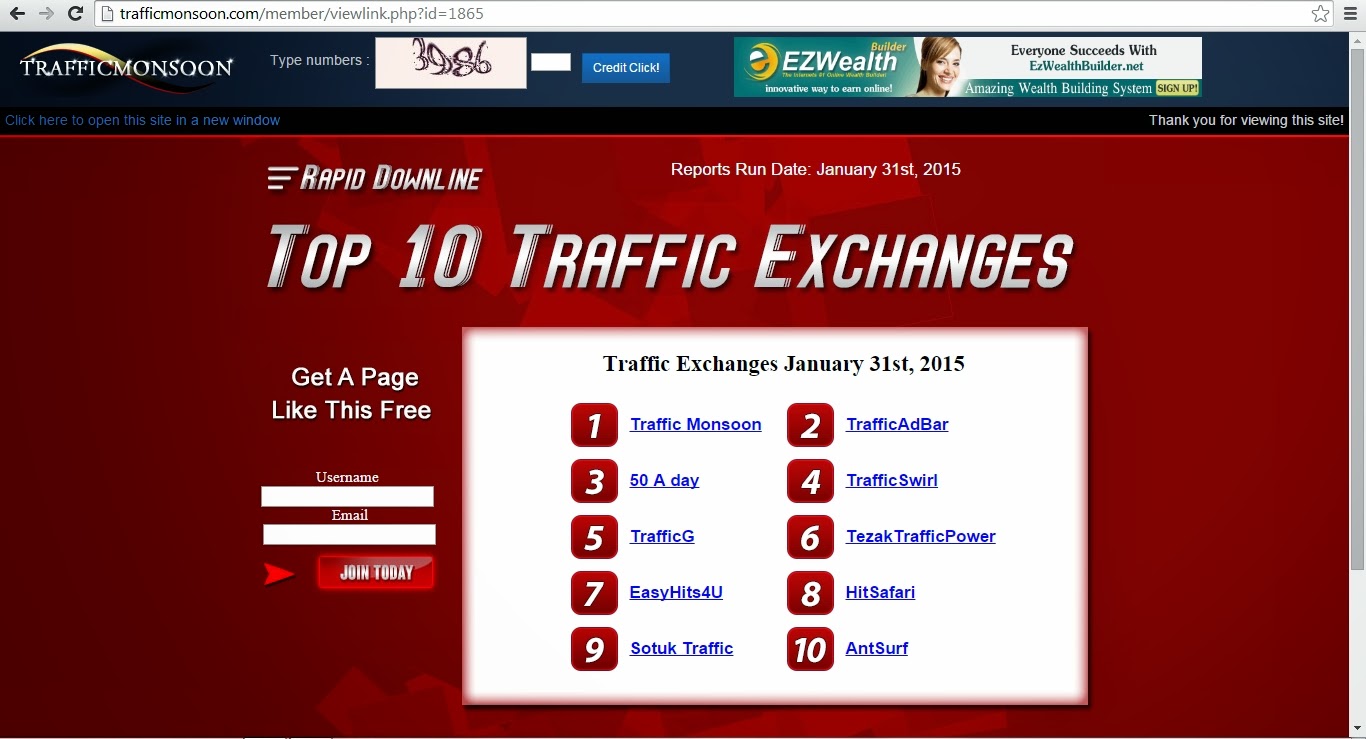Viewport: 1366px width, 739px height.
Task: Click the 'Type numbers :' label
Action: click(320, 60)
